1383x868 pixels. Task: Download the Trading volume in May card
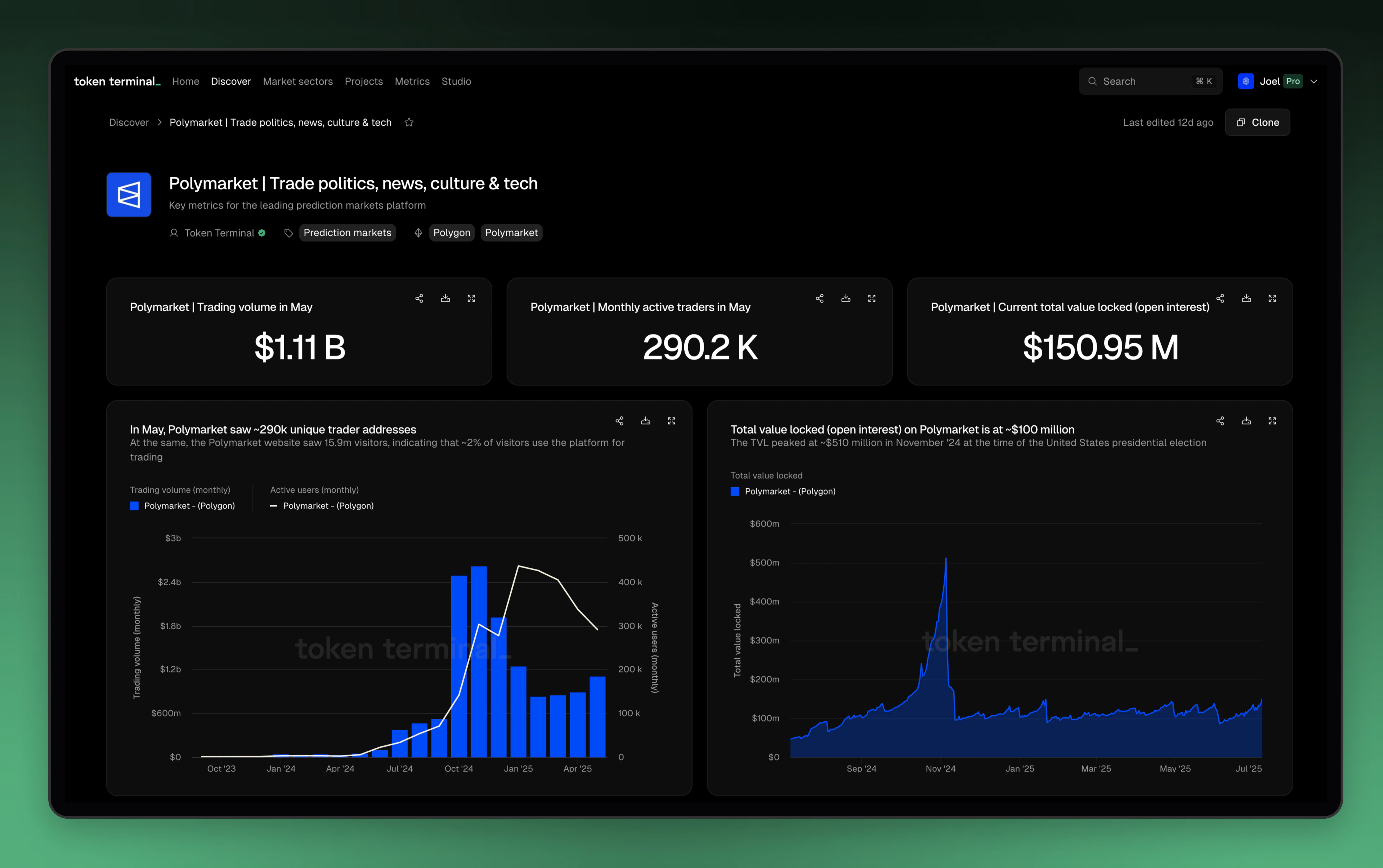[445, 299]
